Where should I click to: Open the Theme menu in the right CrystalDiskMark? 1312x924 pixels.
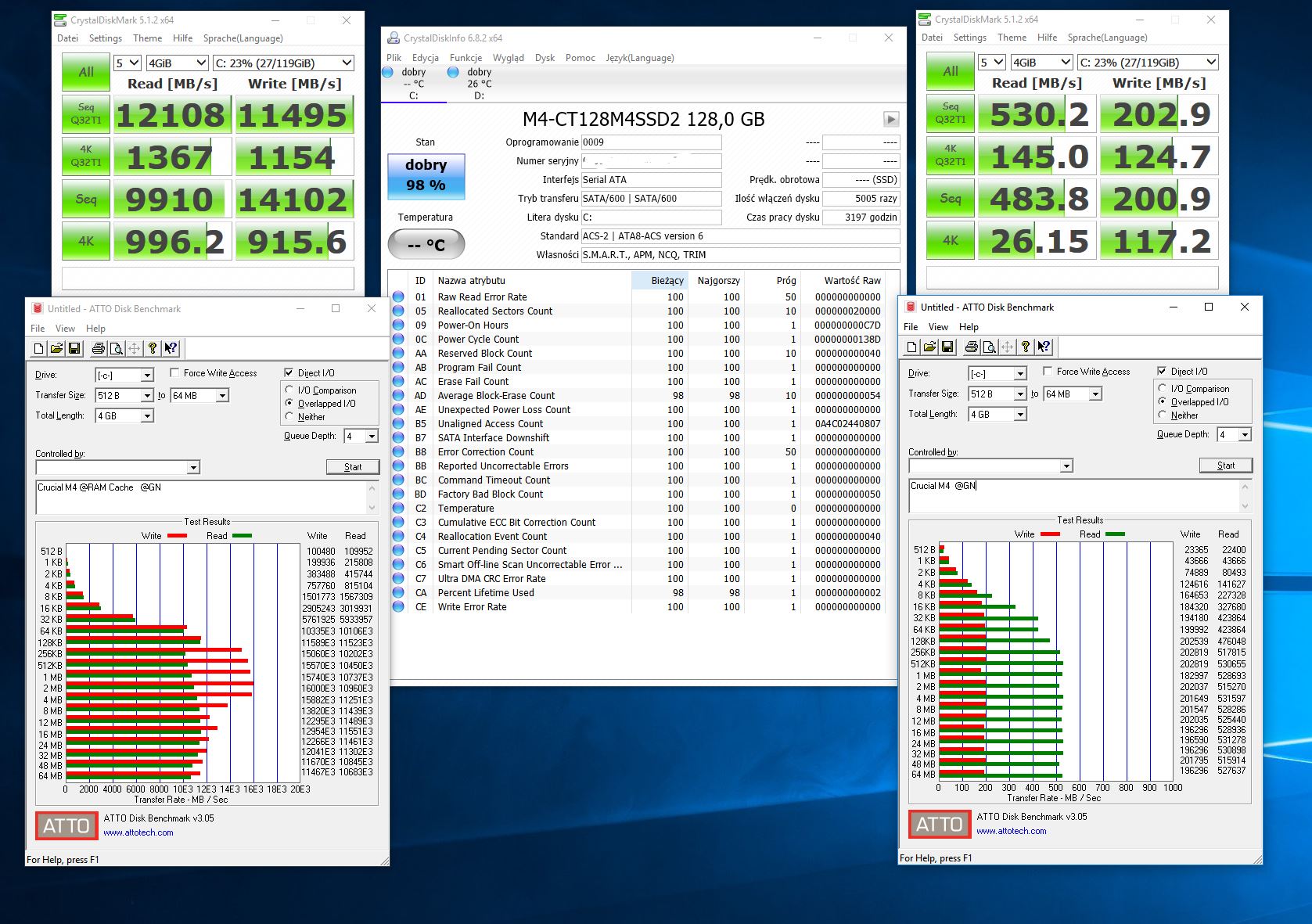click(x=1012, y=38)
